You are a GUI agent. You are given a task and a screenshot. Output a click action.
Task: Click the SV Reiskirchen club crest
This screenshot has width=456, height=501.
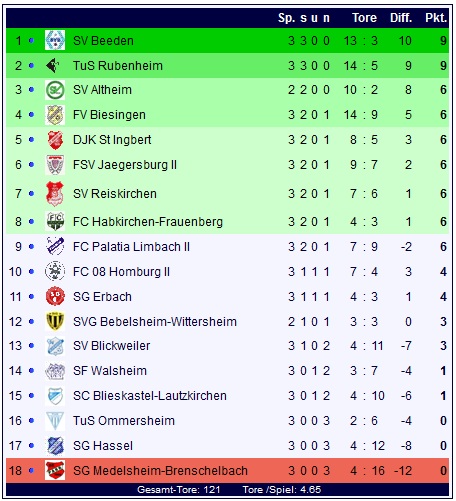[55, 194]
